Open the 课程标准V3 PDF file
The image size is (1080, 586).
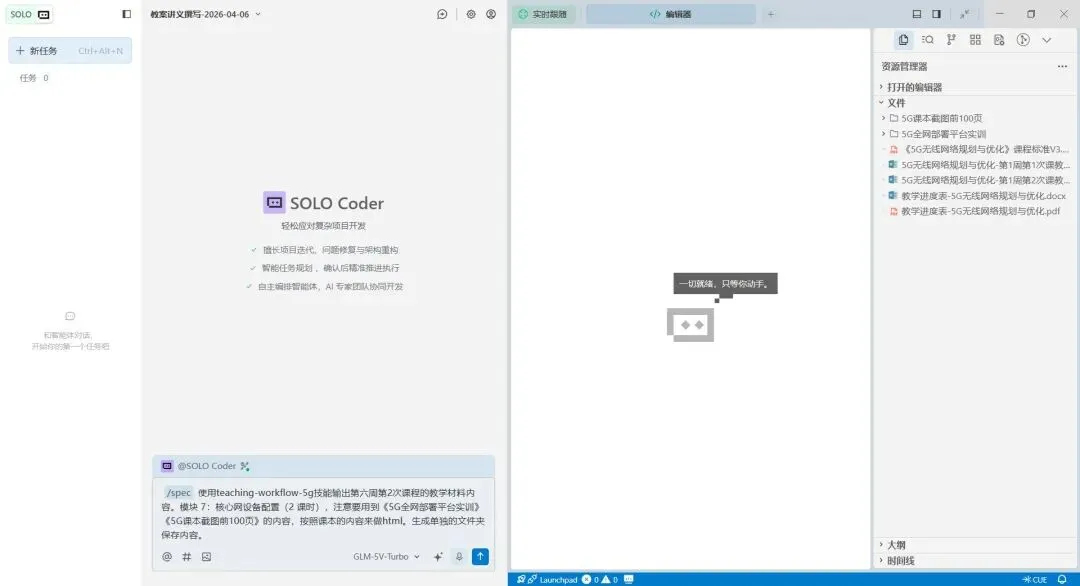click(975, 149)
